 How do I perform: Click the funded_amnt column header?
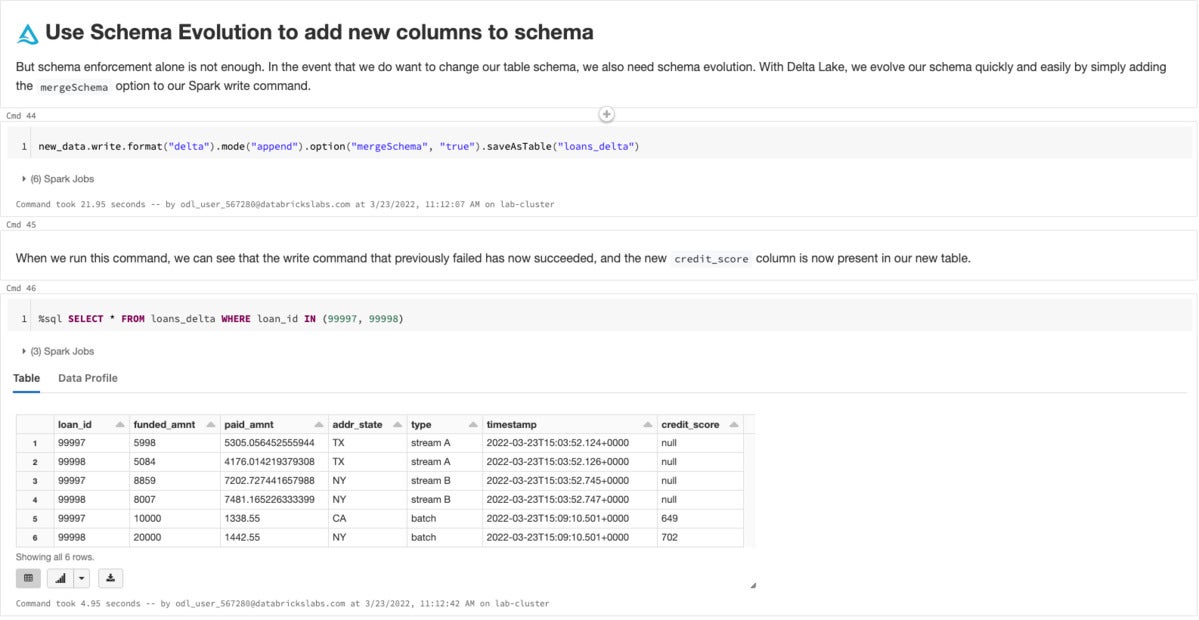click(164, 424)
